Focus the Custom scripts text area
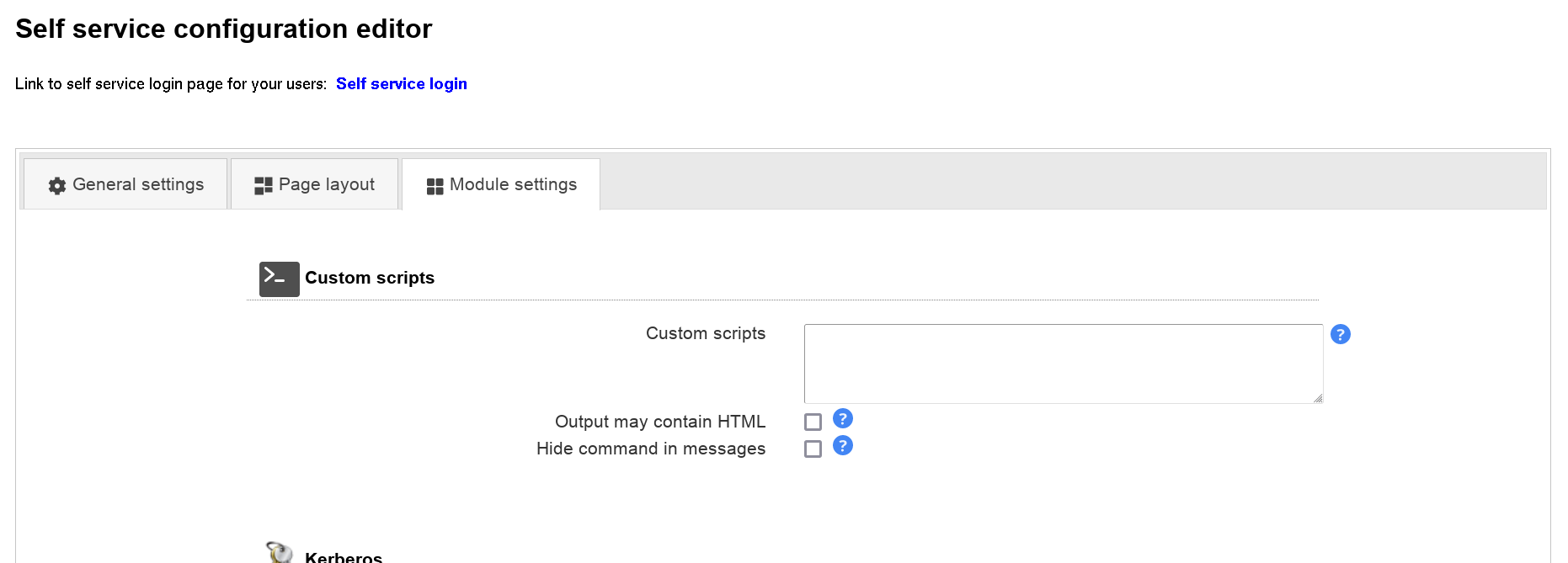 1063,363
